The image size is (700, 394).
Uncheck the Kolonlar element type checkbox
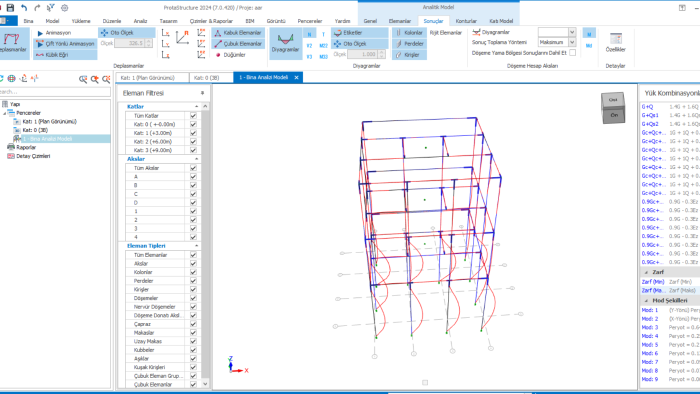(193, 272)
